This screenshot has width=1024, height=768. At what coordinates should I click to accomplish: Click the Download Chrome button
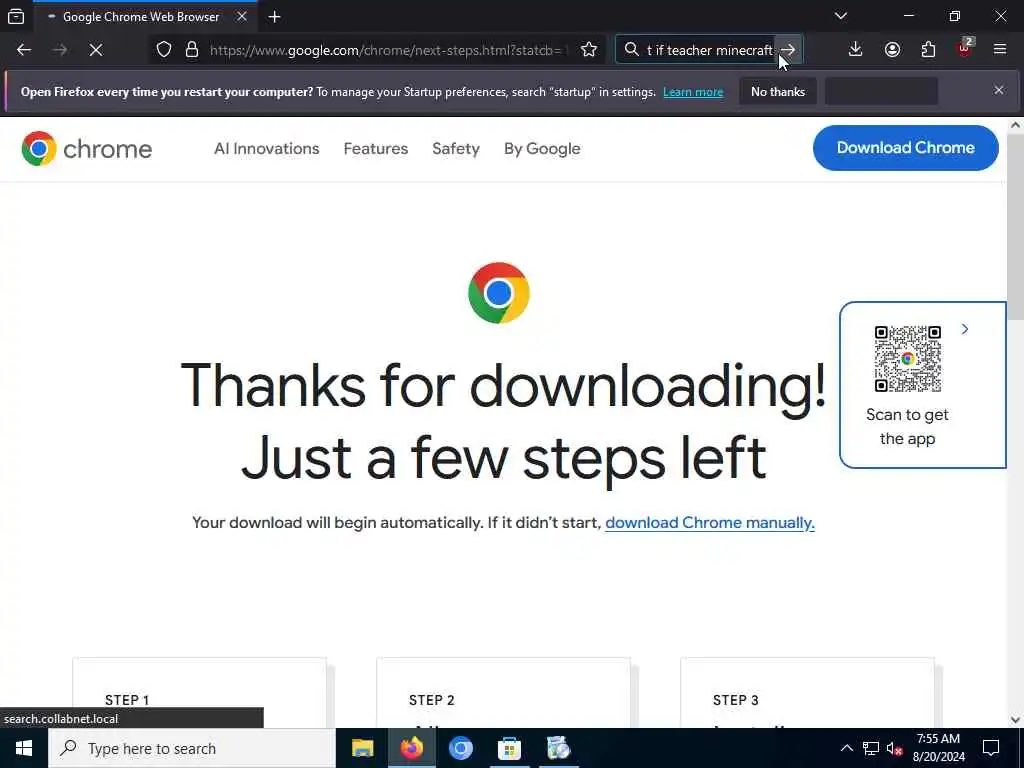[x=905, y=148]
